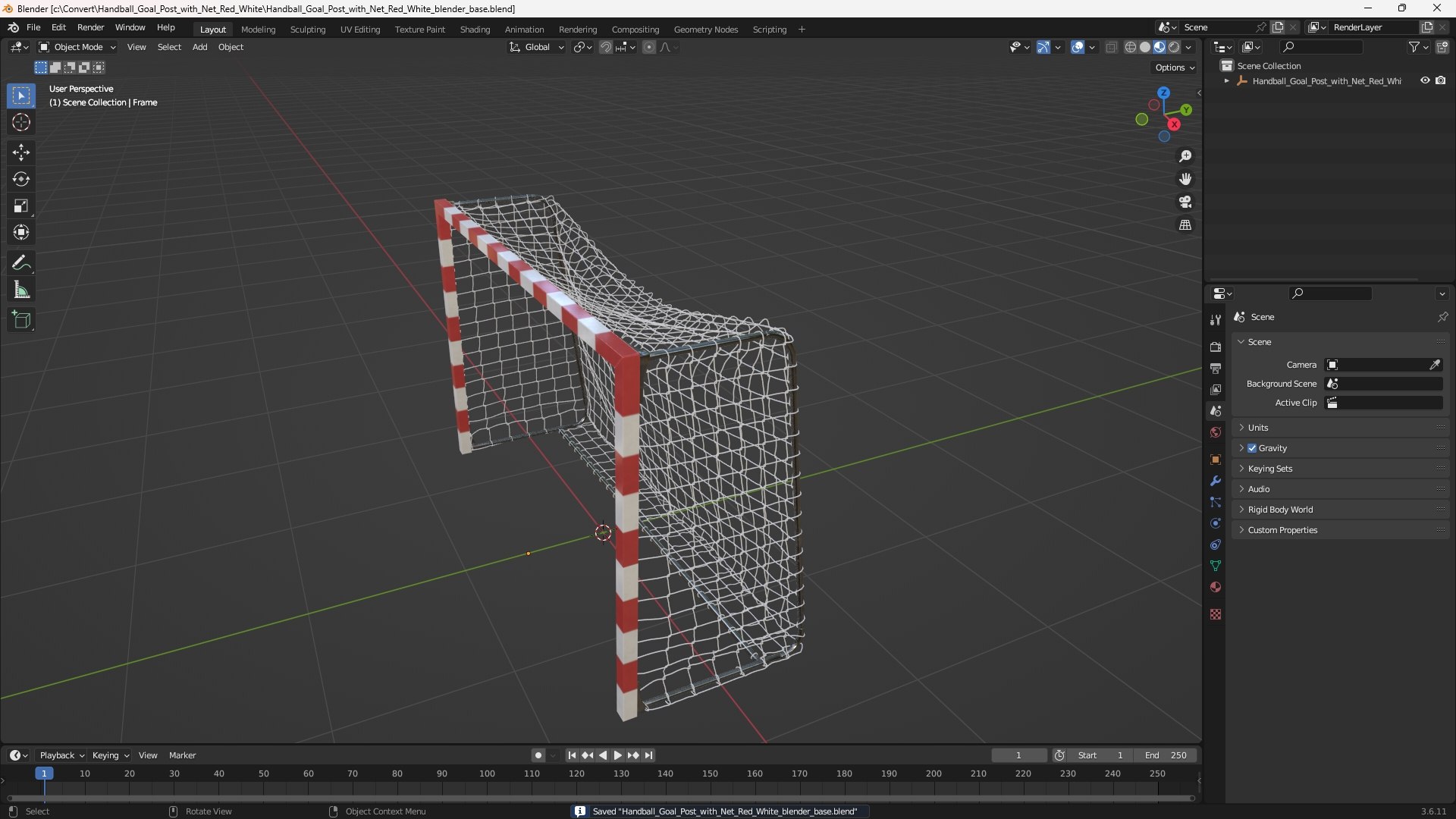
Task: Hide Handball_Goal_Post collection with eye icon
Action: point(1425,80)
